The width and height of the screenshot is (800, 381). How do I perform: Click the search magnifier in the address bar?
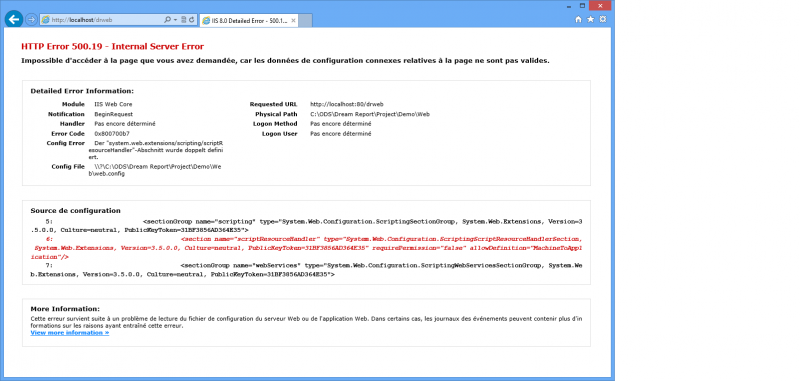(x=167, y=20)
